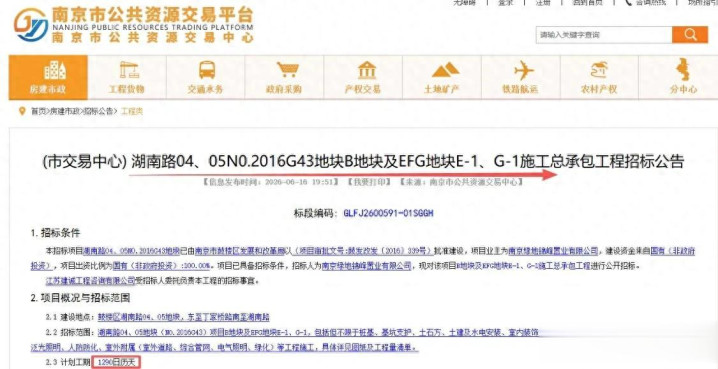Open the 南京市鼓楼区发展和改革局 link
The height and width of the screenshot is (369, 718).
[x=241, y=251]
